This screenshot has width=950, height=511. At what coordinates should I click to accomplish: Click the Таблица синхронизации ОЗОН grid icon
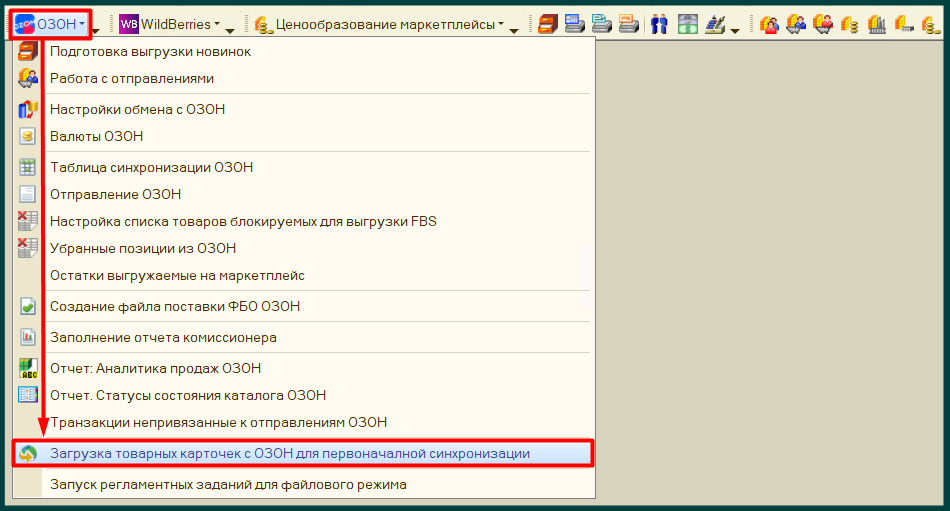27,167
